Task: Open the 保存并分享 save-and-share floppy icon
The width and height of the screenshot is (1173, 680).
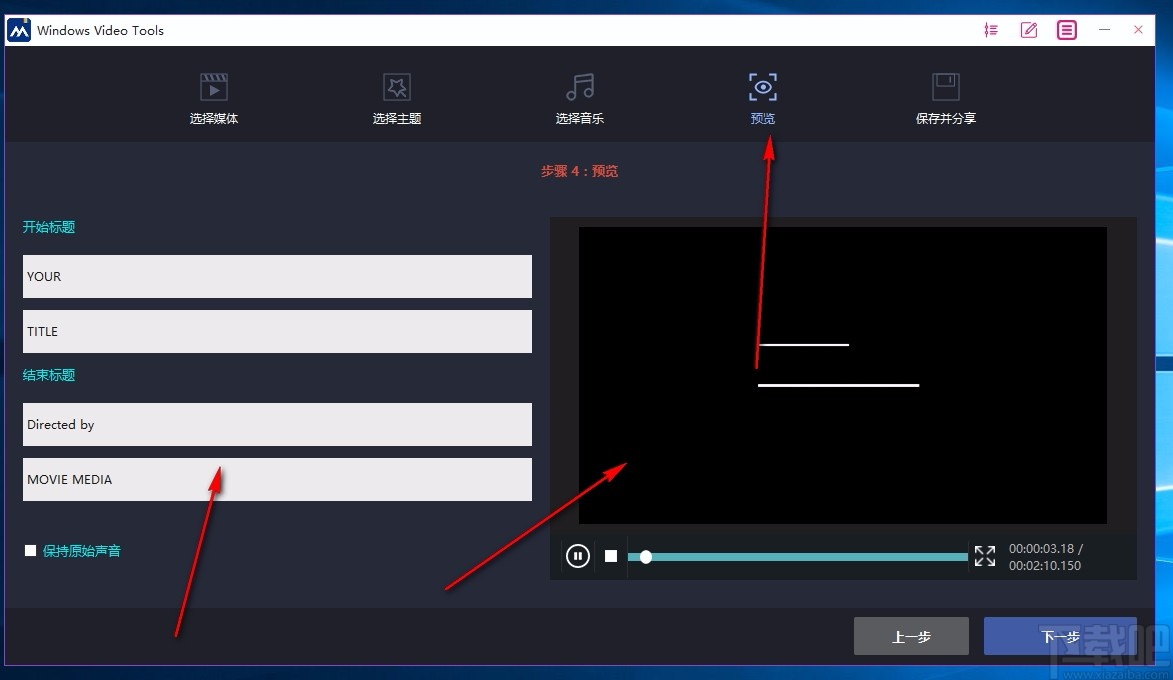Action: point(945,87)
